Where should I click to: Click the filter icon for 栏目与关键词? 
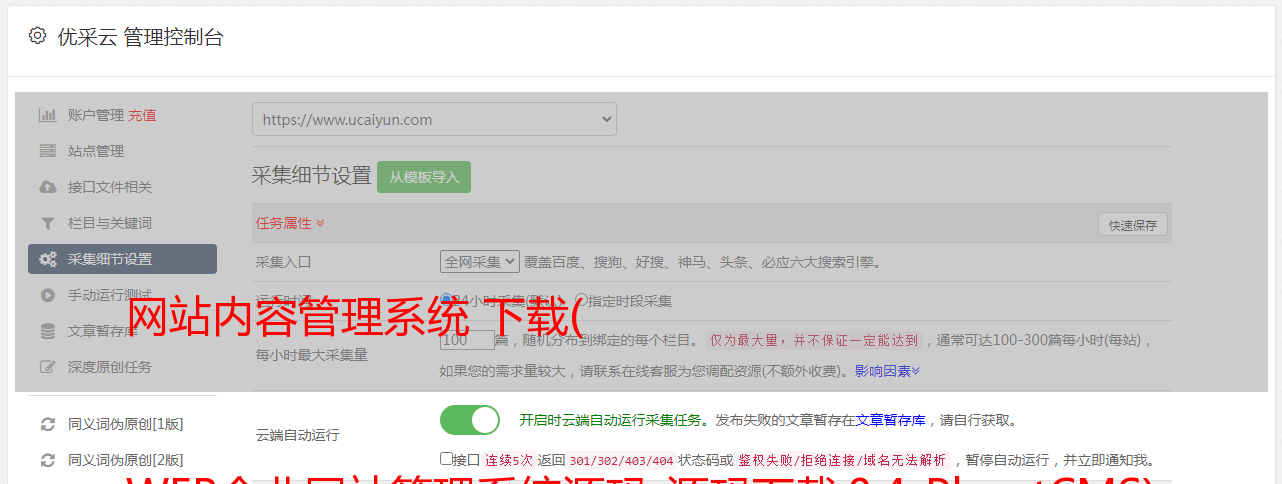(x=47, y=223)
